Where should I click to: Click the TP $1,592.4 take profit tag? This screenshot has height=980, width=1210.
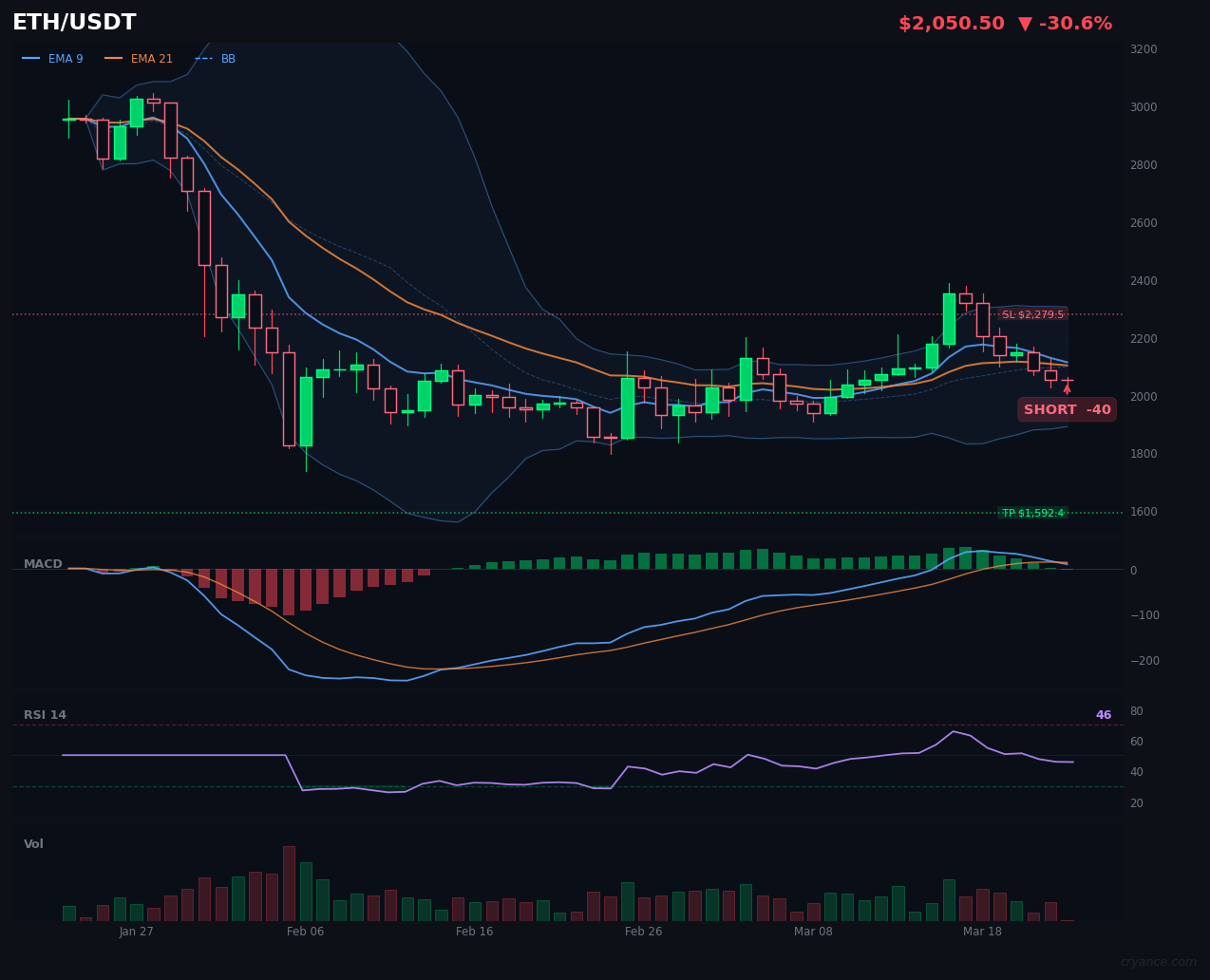click(1032, 513)
